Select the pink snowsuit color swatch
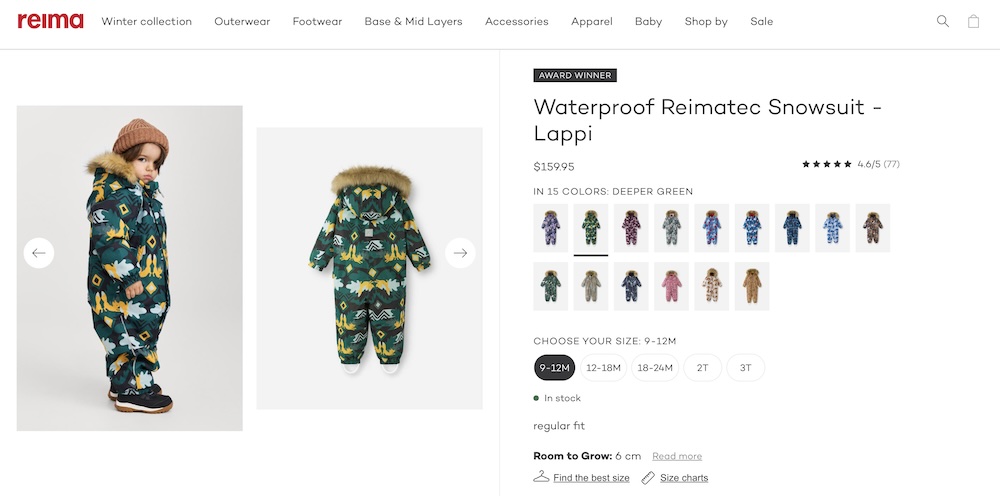Image resolution: width=1000 pixels, height=496 pixels. [672, 286]
